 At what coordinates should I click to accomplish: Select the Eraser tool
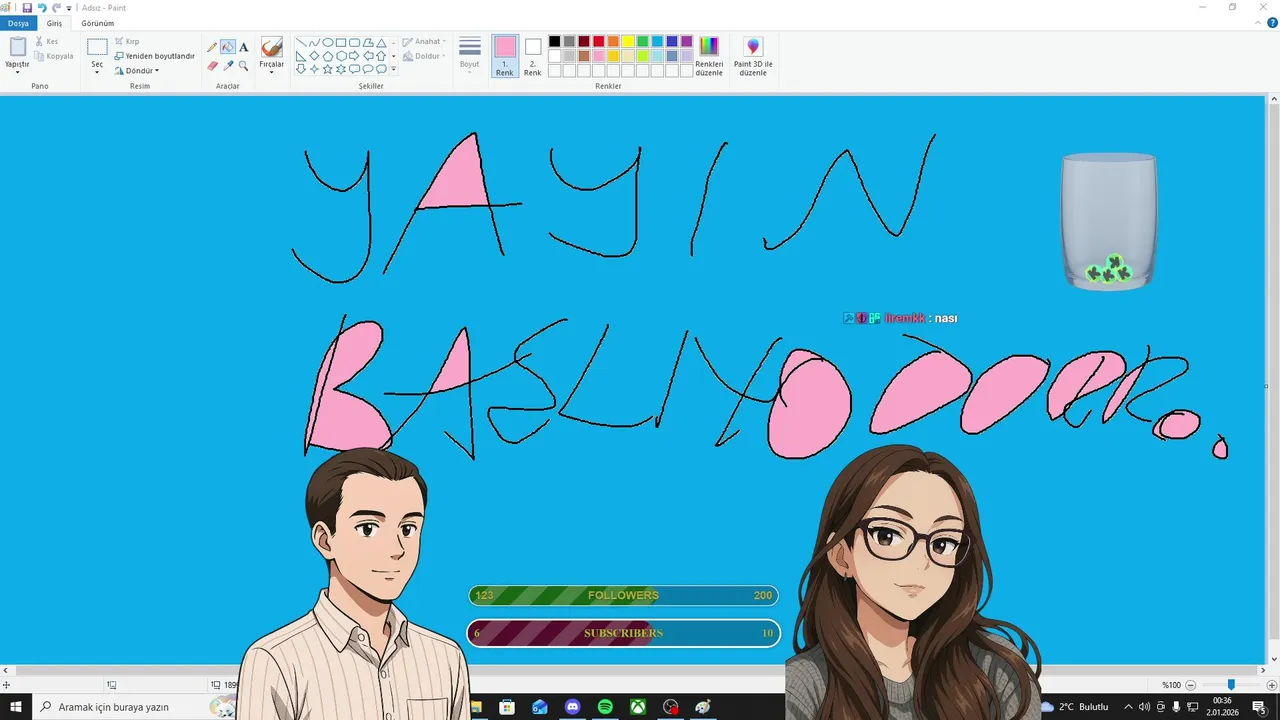[x=212, y=65]
